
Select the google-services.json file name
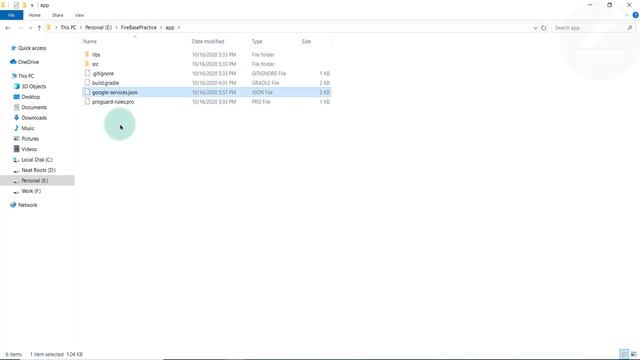pyautogui.click(x=115, y=92)
